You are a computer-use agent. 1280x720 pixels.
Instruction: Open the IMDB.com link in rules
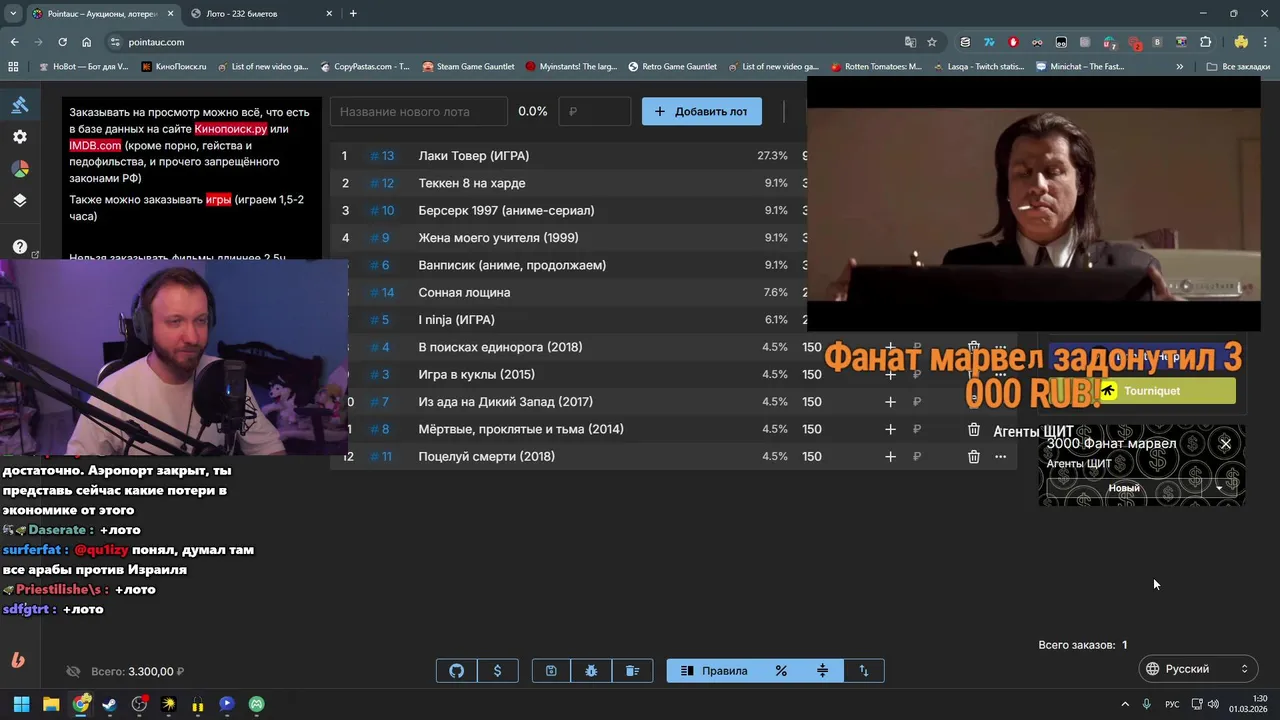[95, 145]
